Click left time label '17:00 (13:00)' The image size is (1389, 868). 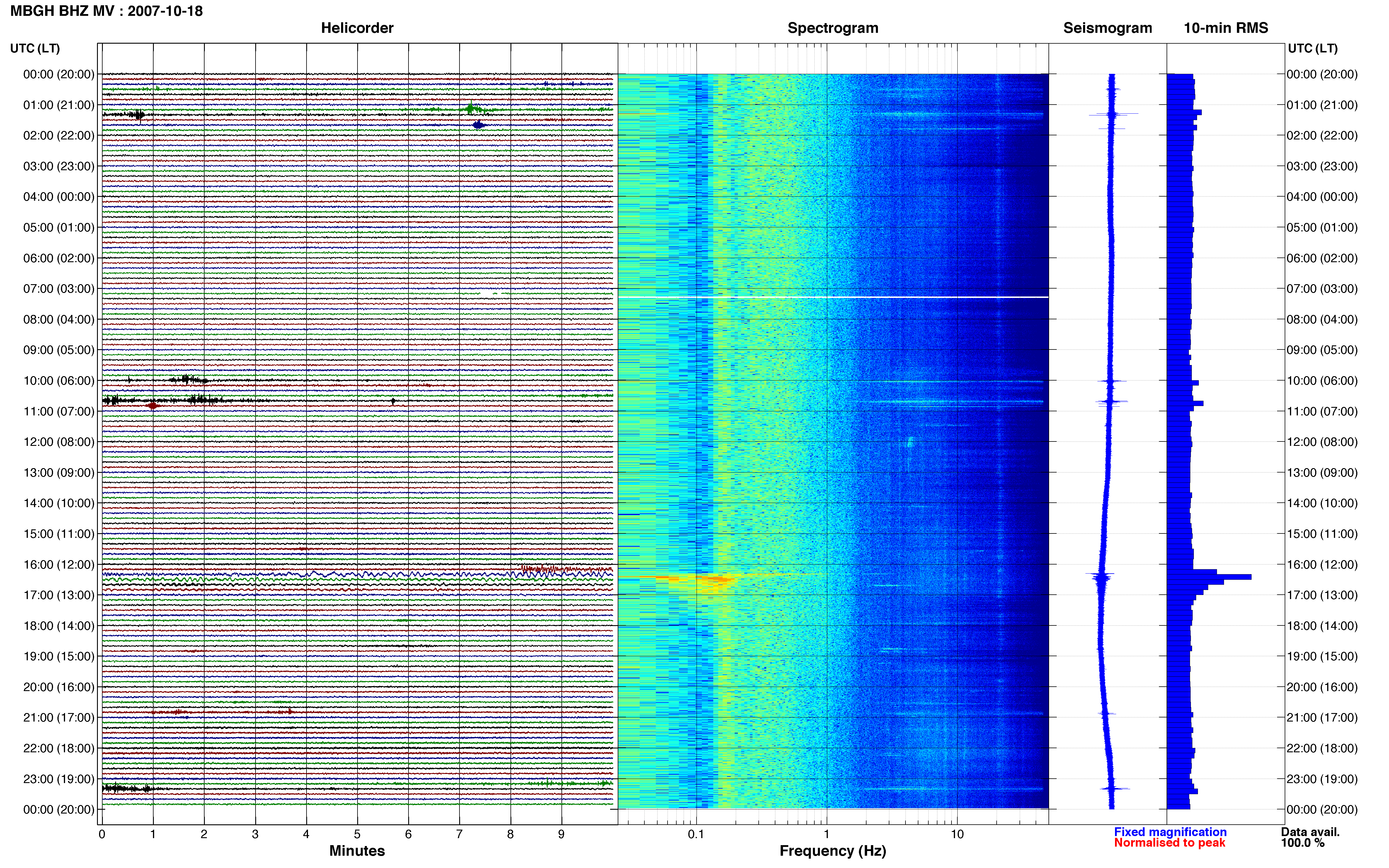[x=59, y=595]
